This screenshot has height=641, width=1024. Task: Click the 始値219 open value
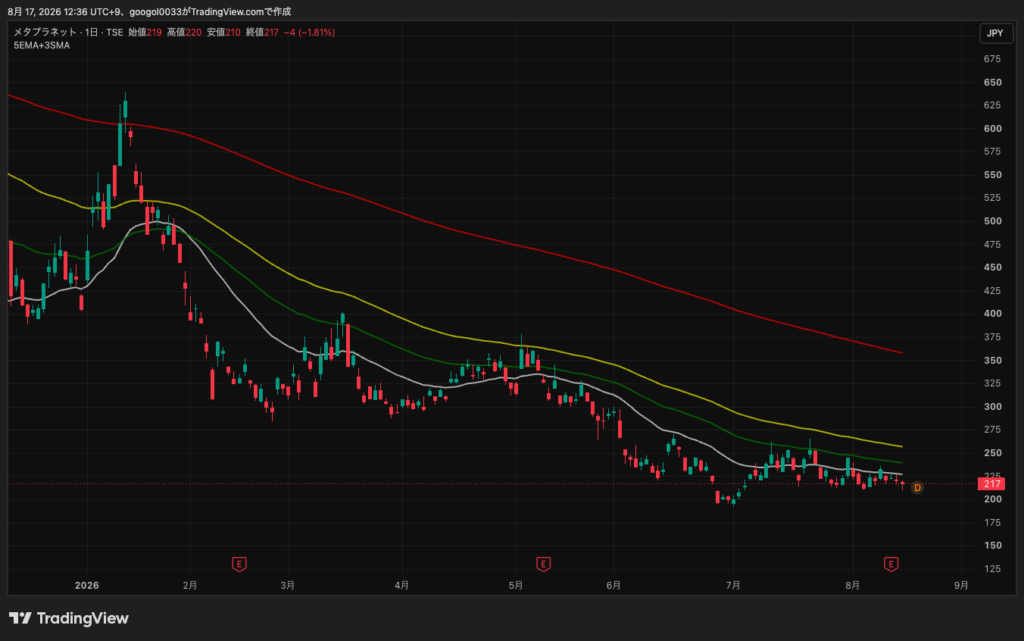(x=145, y=32)
